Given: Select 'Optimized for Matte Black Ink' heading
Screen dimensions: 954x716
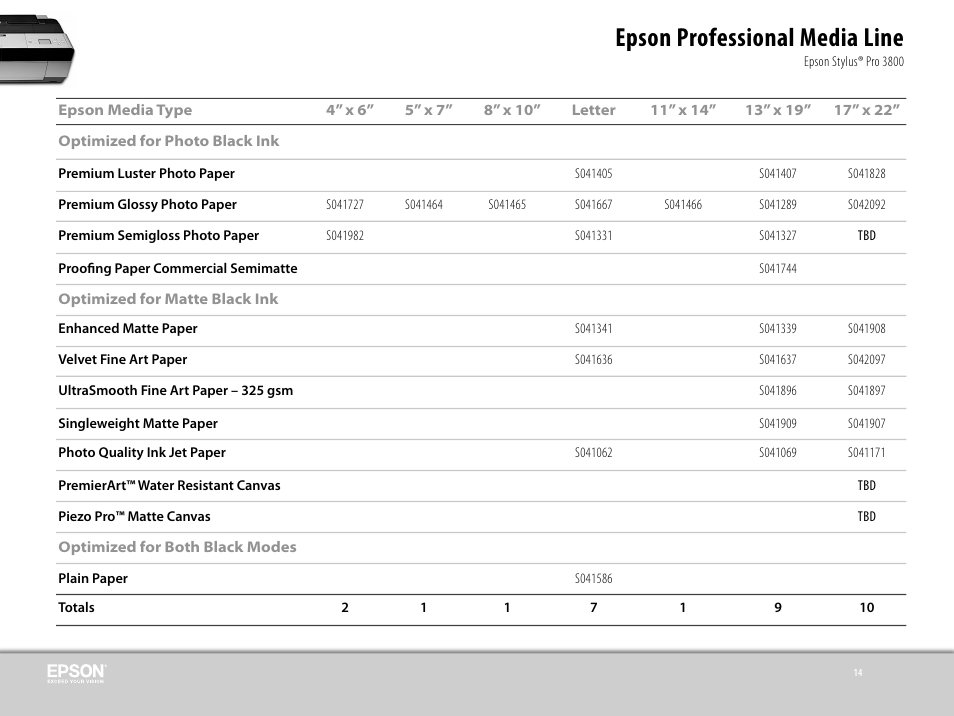Looking at the screenshot, I should click(x=168, y=299).
